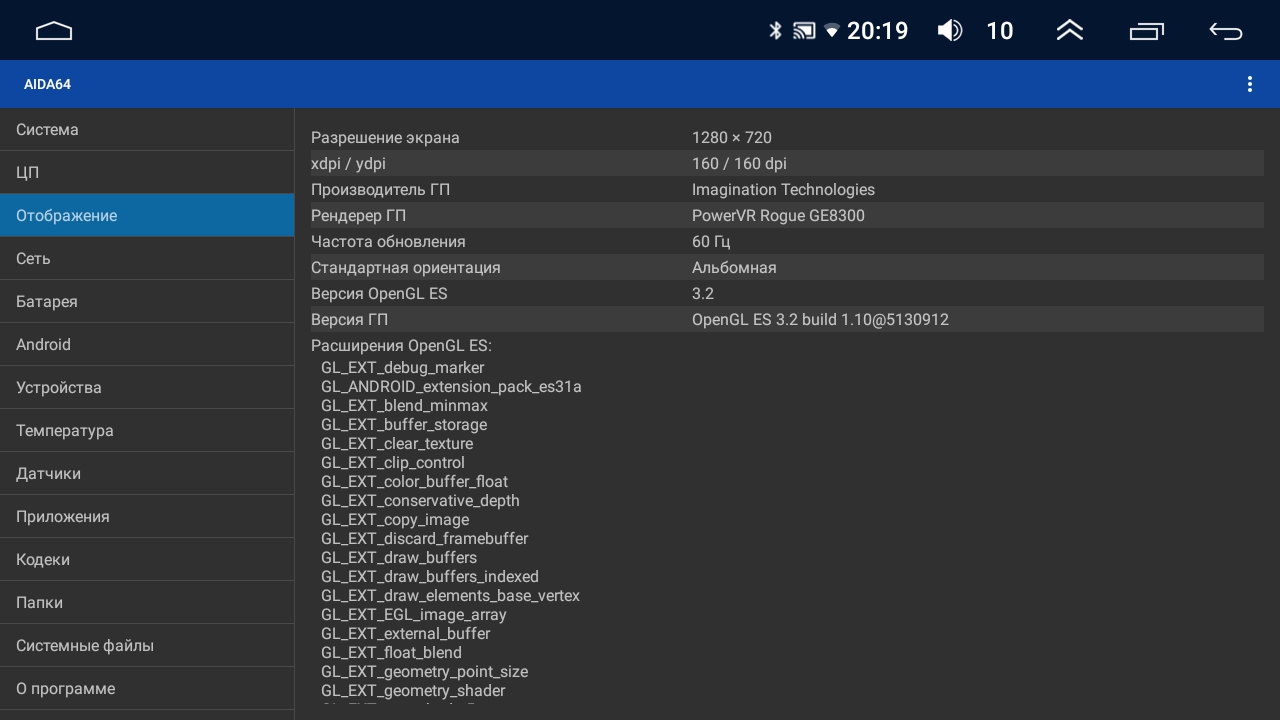Select the GL_EXT_EGL_image_array entry
The width and height of the screenshot is (1280, 720).
tap(414, 615)
